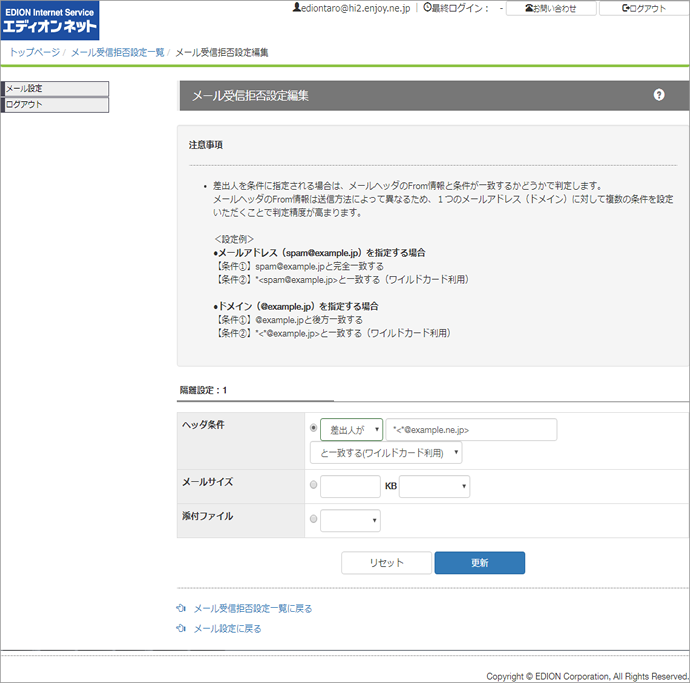Expand the と一致する(ワイルドカード利用) dropdown
Viewport: 690px width, 683px height.
pos(386,454)
